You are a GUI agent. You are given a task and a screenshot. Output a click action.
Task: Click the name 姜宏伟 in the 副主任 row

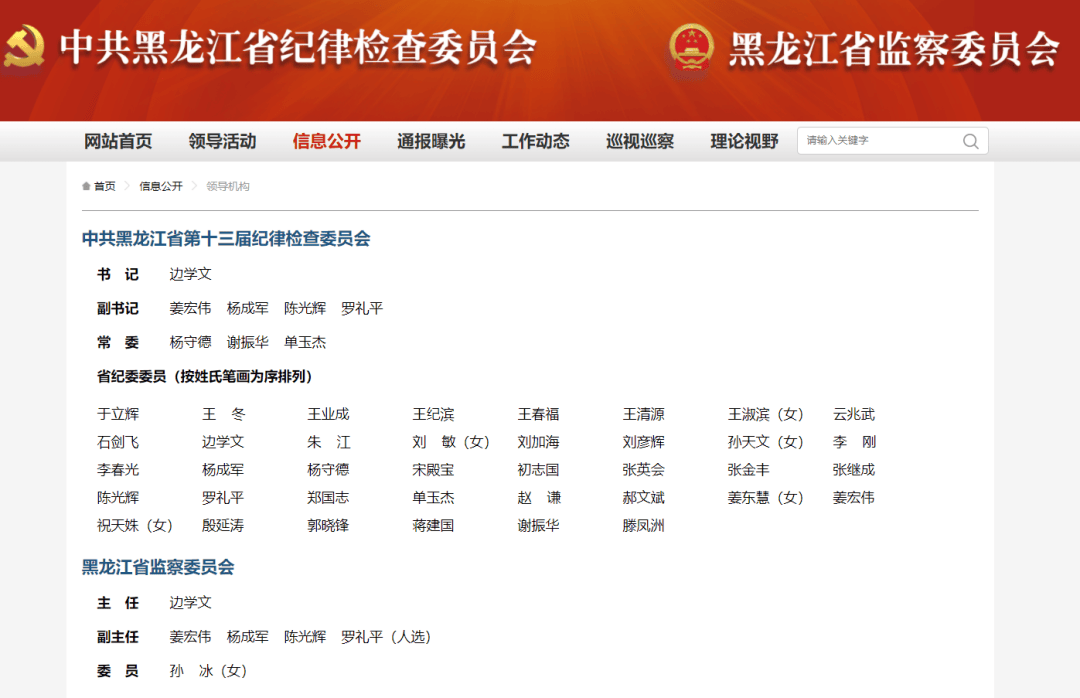coord(190,636)
